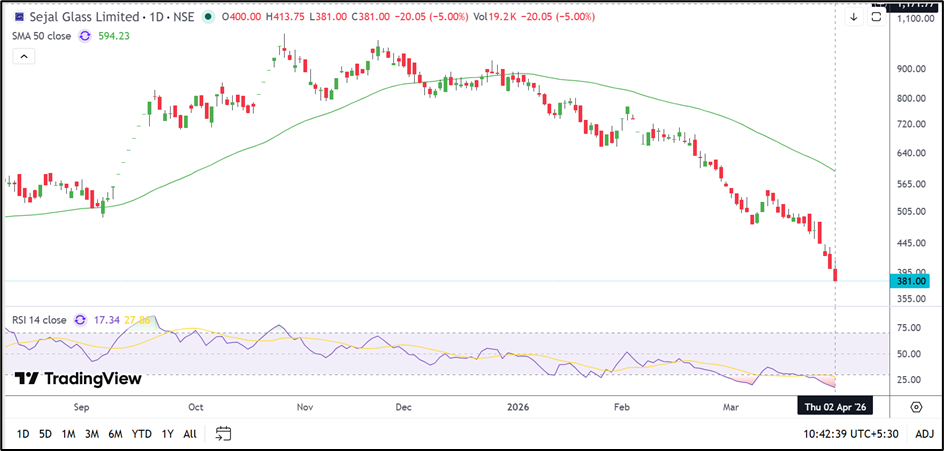Switch to the 1M time range

[69, 434]
